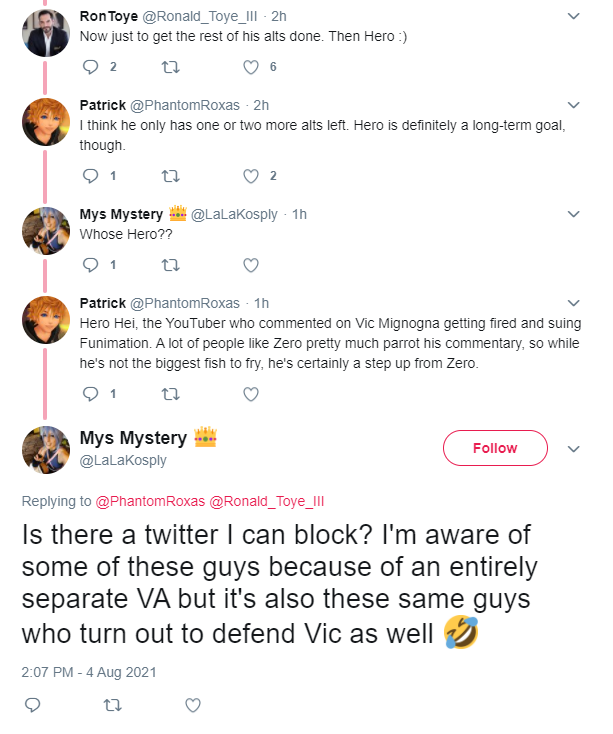Like the main Mys Mystery tweet
Viewport: 613px width, 734px height.
click(193, 705)
